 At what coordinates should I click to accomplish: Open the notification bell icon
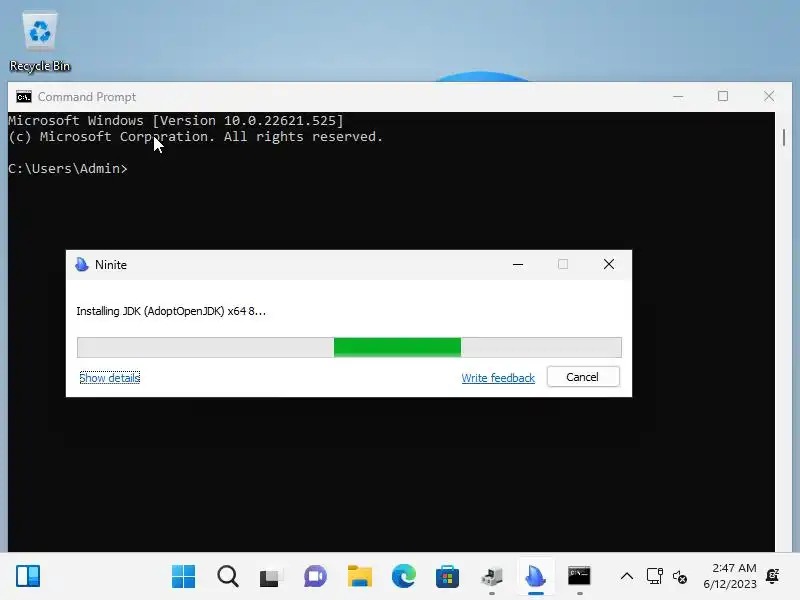pos(772,576)
